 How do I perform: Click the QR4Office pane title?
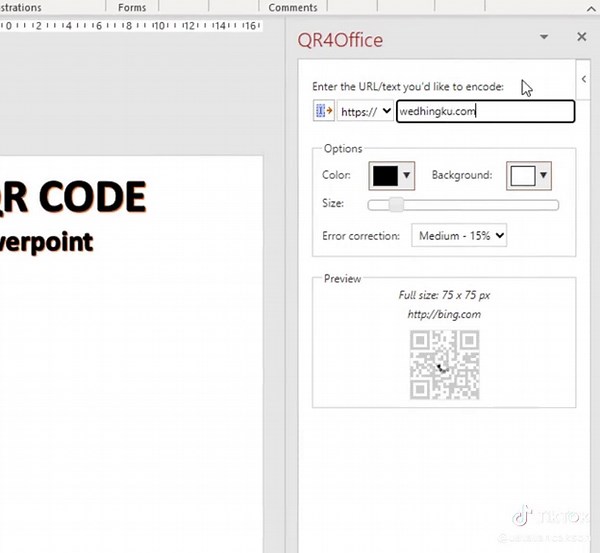(x=340, y=40)
